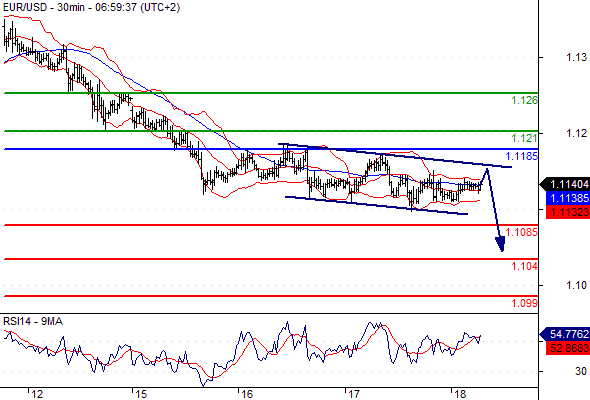Select the 1.121 green resistance label

(525, 138)
